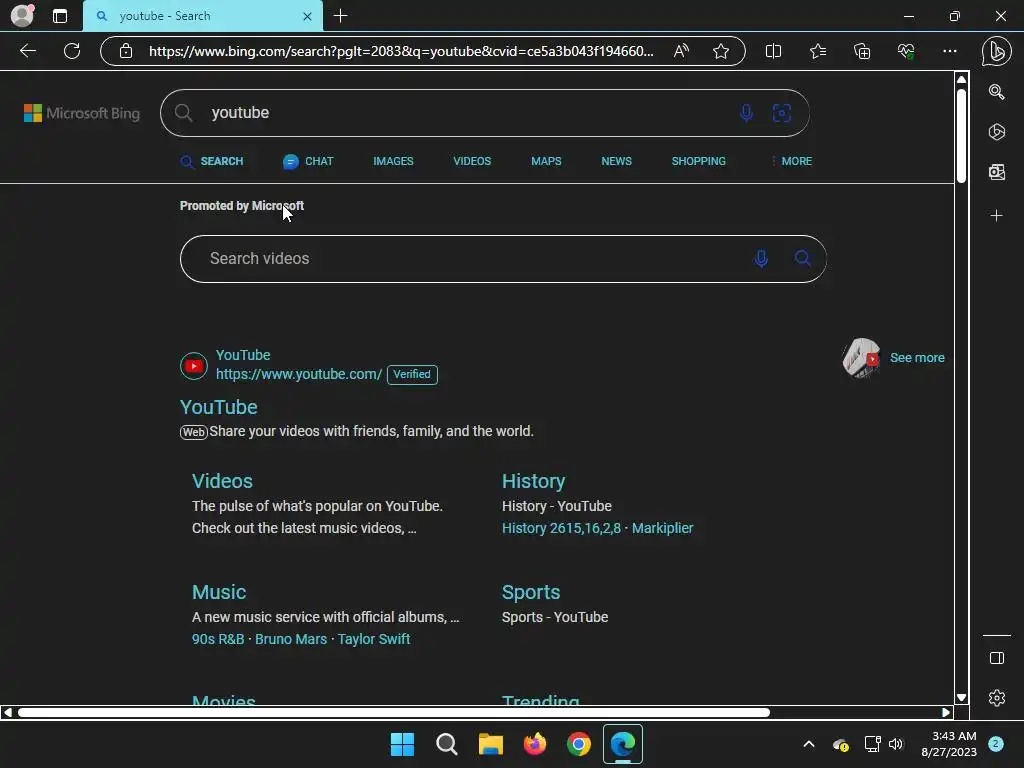Open the Windows Start menu
The width and height of the screenshot is (1024, 768).
pyautogui.click(x=402, y=744)
